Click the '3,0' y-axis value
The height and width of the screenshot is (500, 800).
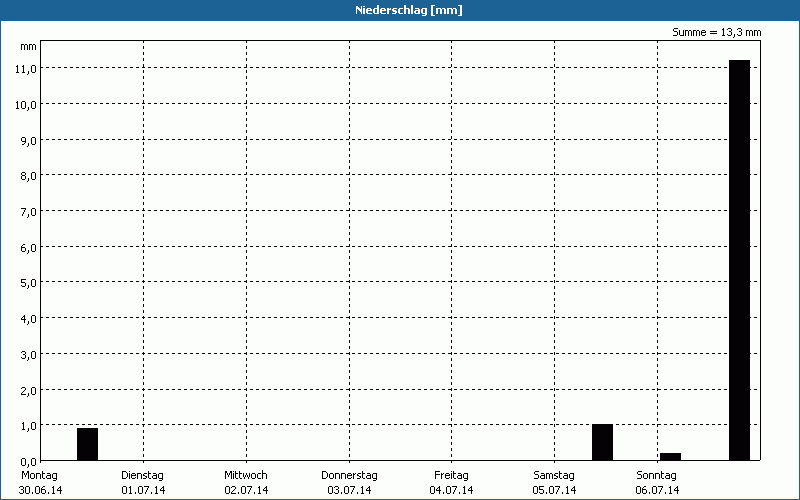pos(28,355)
